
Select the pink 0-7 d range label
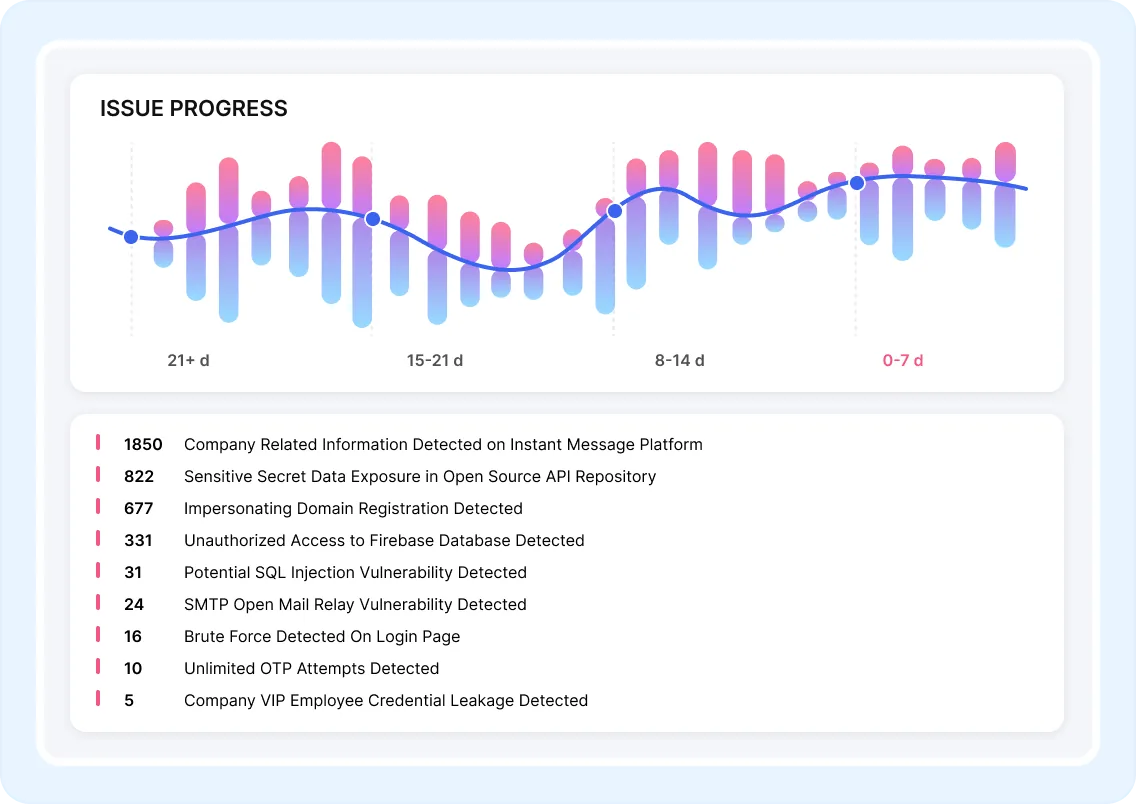[x=902, y=360]
